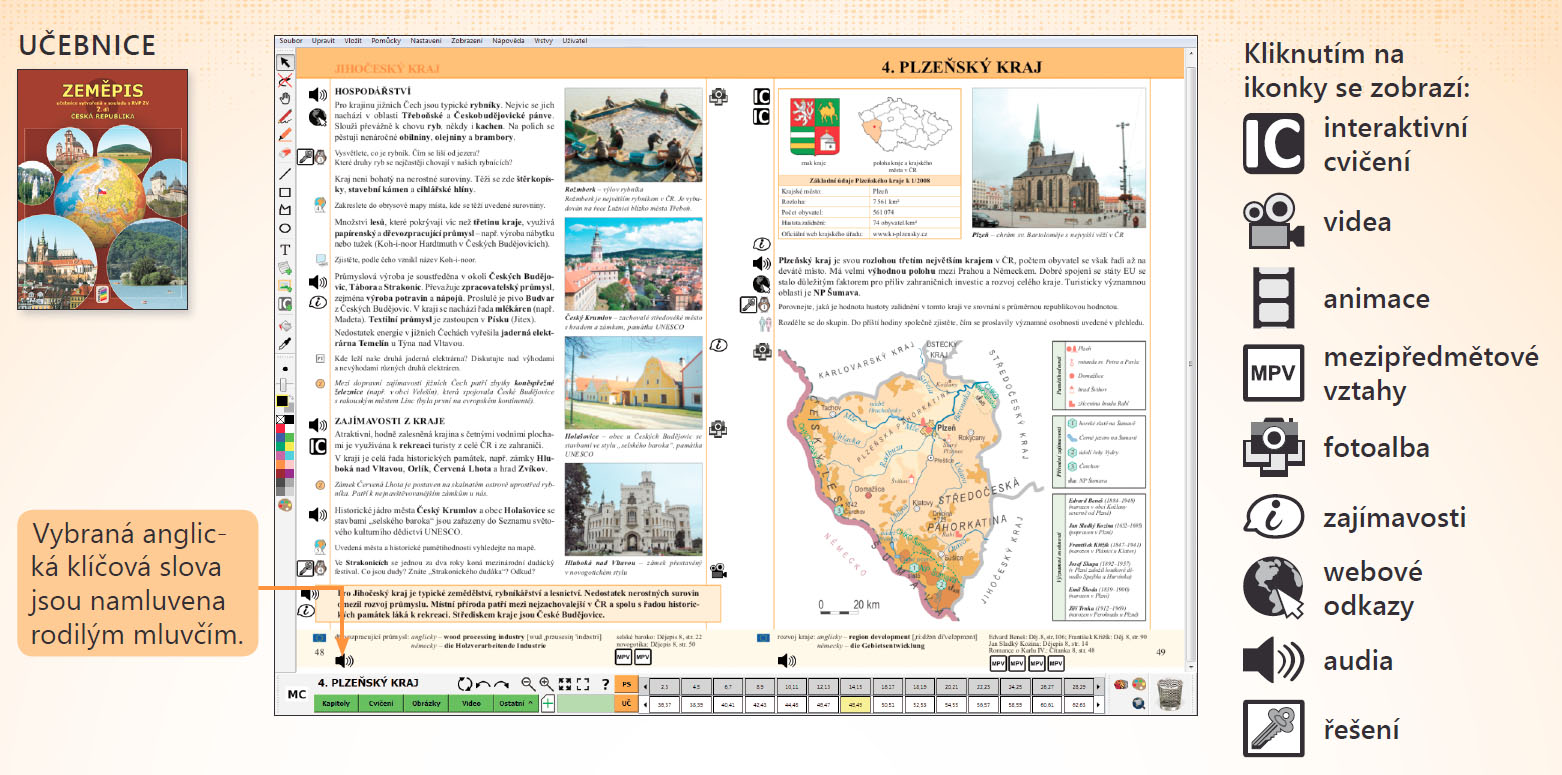Image resolution: width=1562 pixels, height=775 pixels.
Task: Select the straight line tool
Action: pyautogui.click(x=285, y=173)
